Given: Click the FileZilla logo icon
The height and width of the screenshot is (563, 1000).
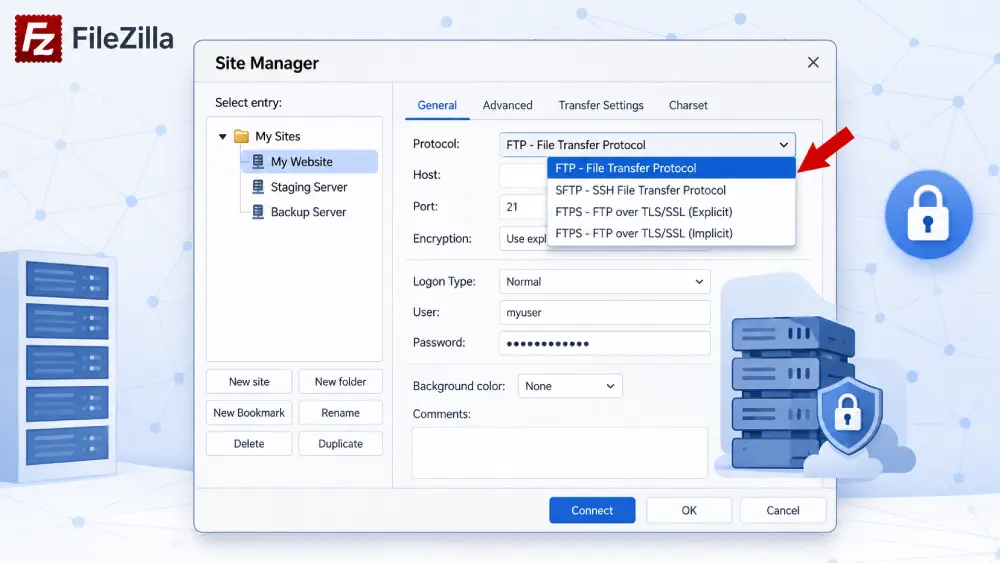Looking at the screenshot, I should click(38, 39).
